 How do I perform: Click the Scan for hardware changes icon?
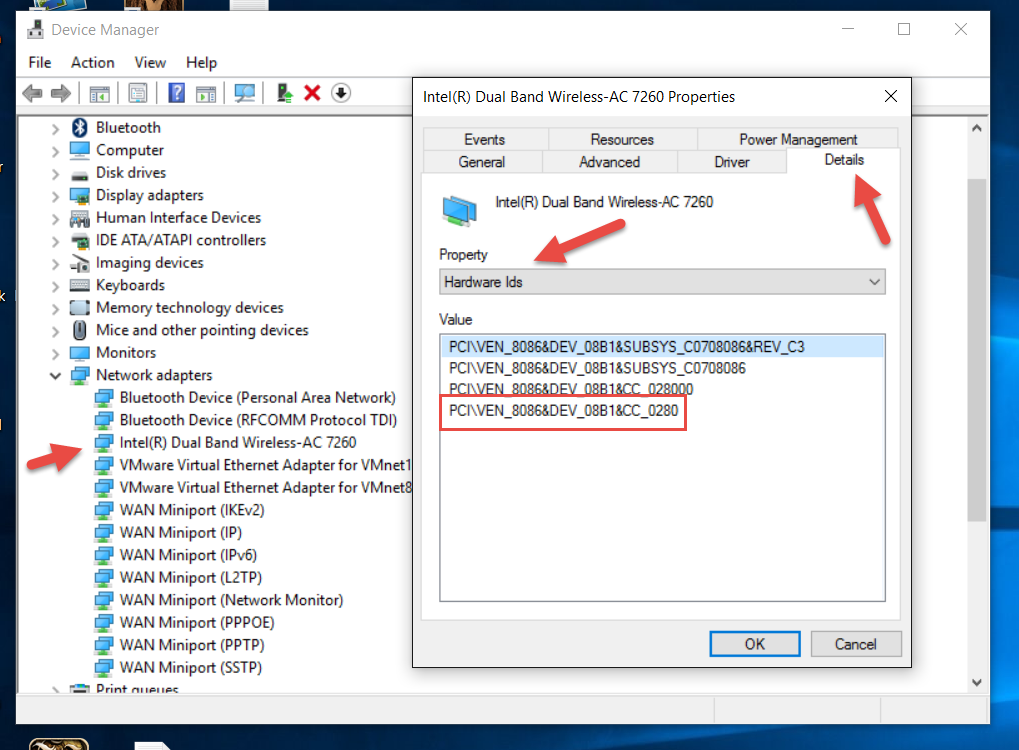point(243,92)
